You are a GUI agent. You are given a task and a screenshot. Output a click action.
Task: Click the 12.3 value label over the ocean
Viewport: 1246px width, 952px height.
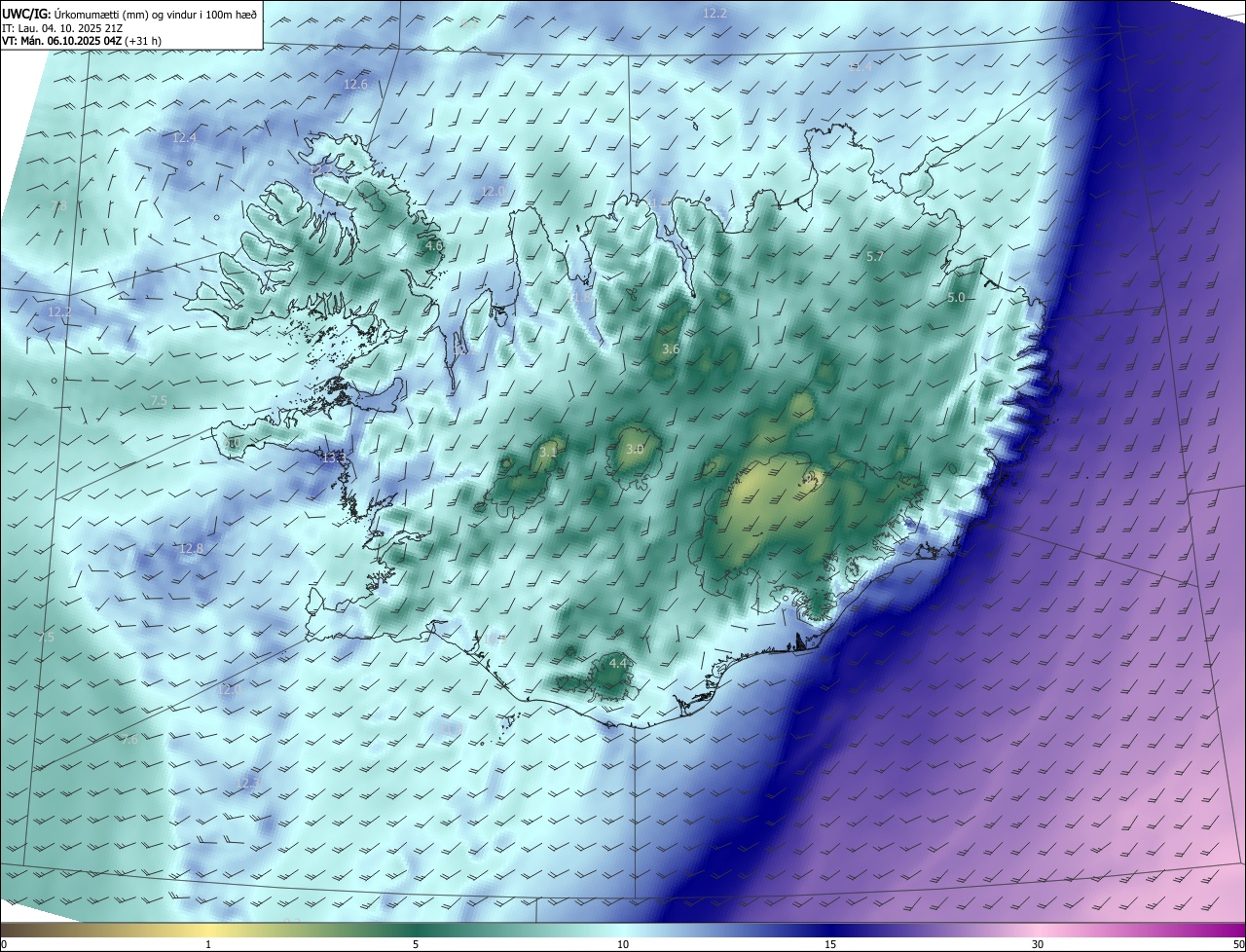(248, 783)
